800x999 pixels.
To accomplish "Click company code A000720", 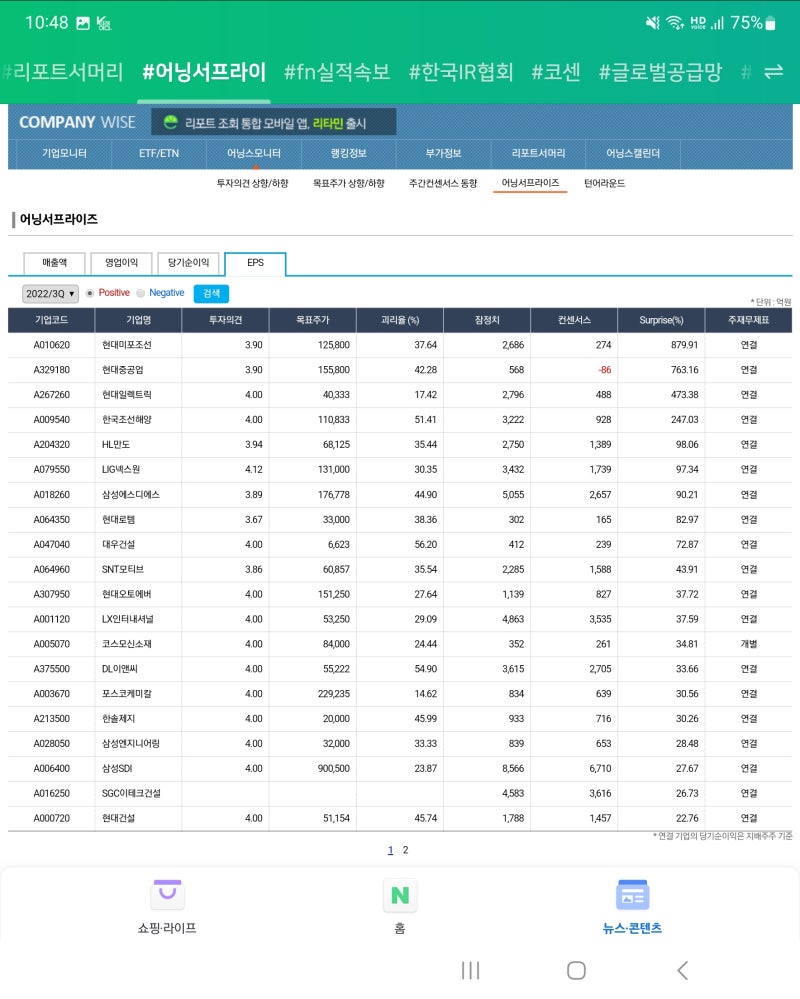I will [x=52, y=818].
